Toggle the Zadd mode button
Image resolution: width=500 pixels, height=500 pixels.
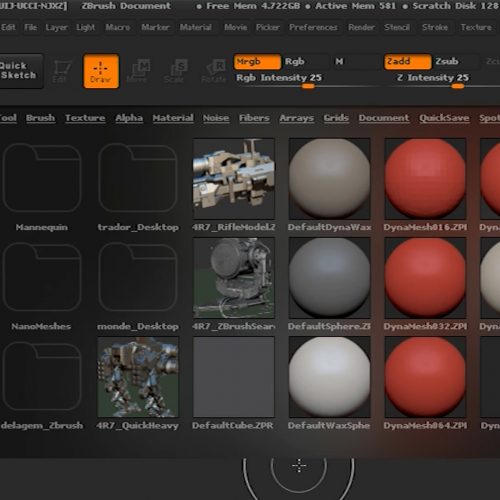(408, 62)
